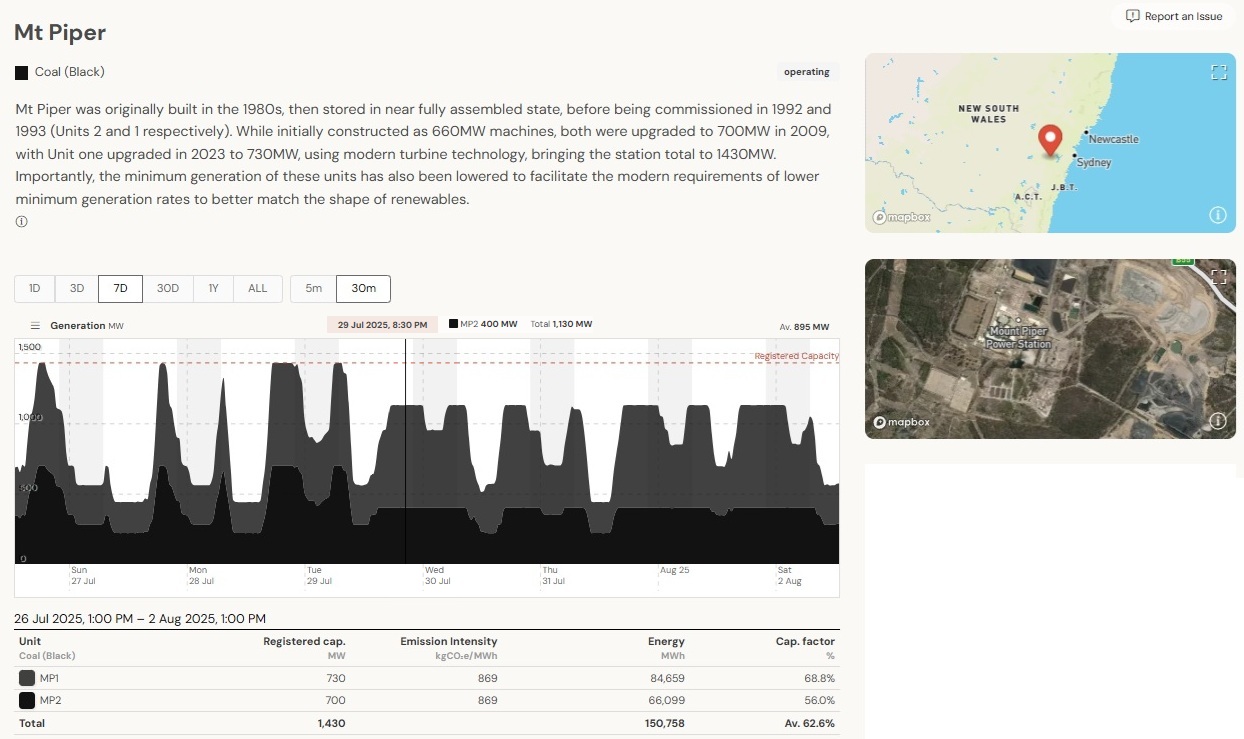Switch to the 3D time range
This screenshot has width=1244, height=739.
coord(77,289)
